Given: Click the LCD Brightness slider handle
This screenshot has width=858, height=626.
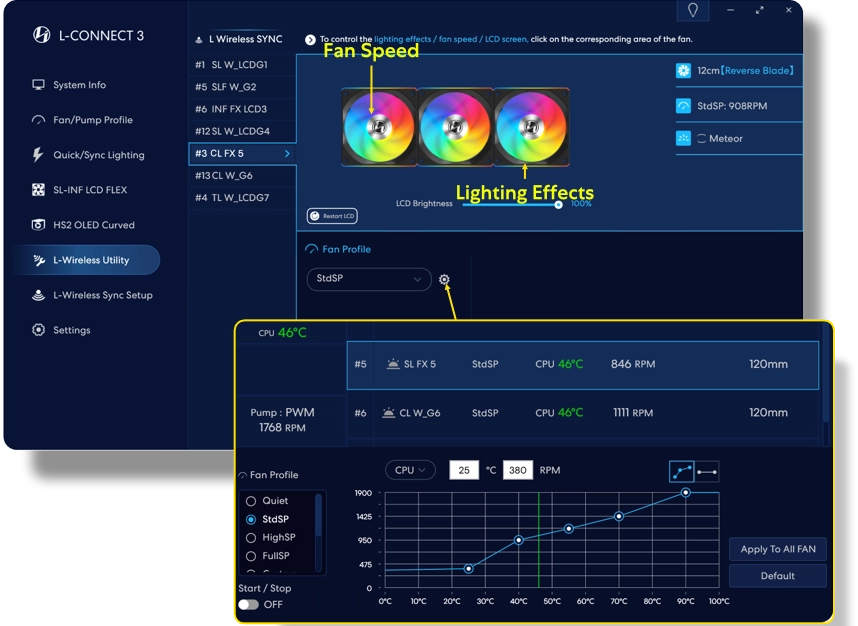Looking at the screenshot, I should (558, 205).
